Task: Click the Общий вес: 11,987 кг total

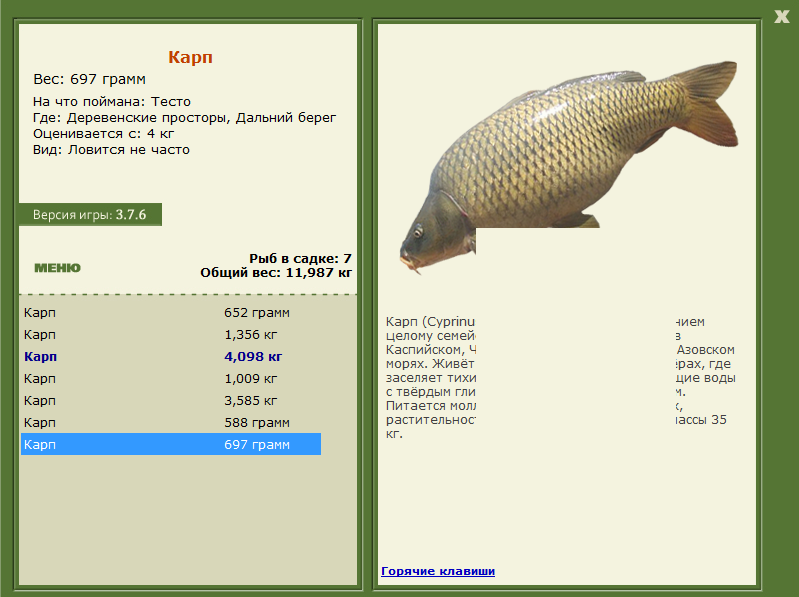Action: tap(276, 273)
